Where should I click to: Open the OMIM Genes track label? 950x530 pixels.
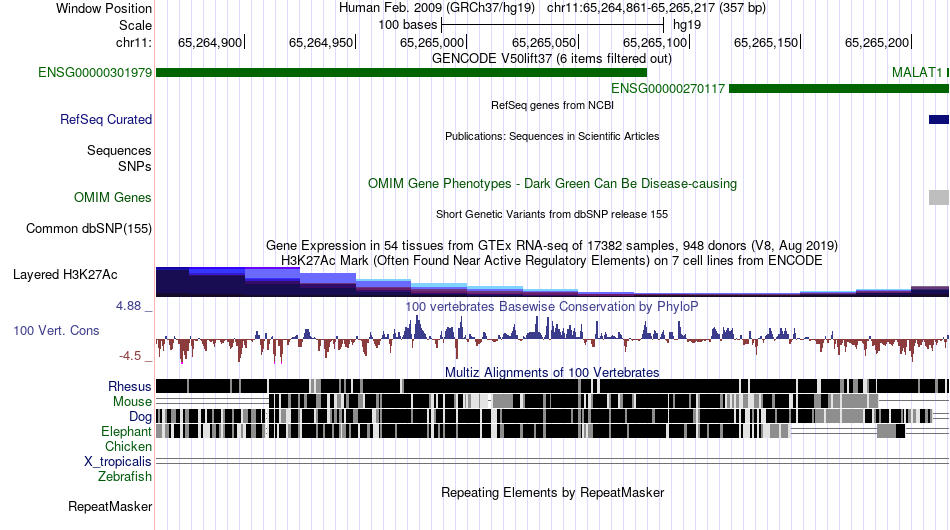(113, 197)
